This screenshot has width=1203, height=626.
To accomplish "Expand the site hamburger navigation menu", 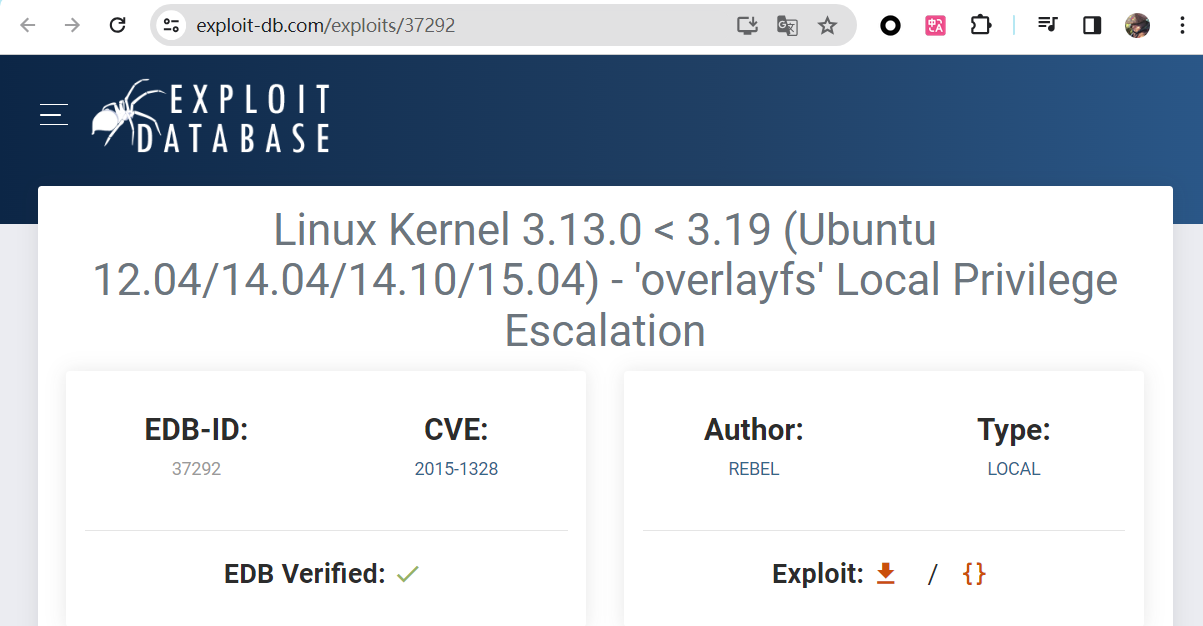I will click(54, 114).
